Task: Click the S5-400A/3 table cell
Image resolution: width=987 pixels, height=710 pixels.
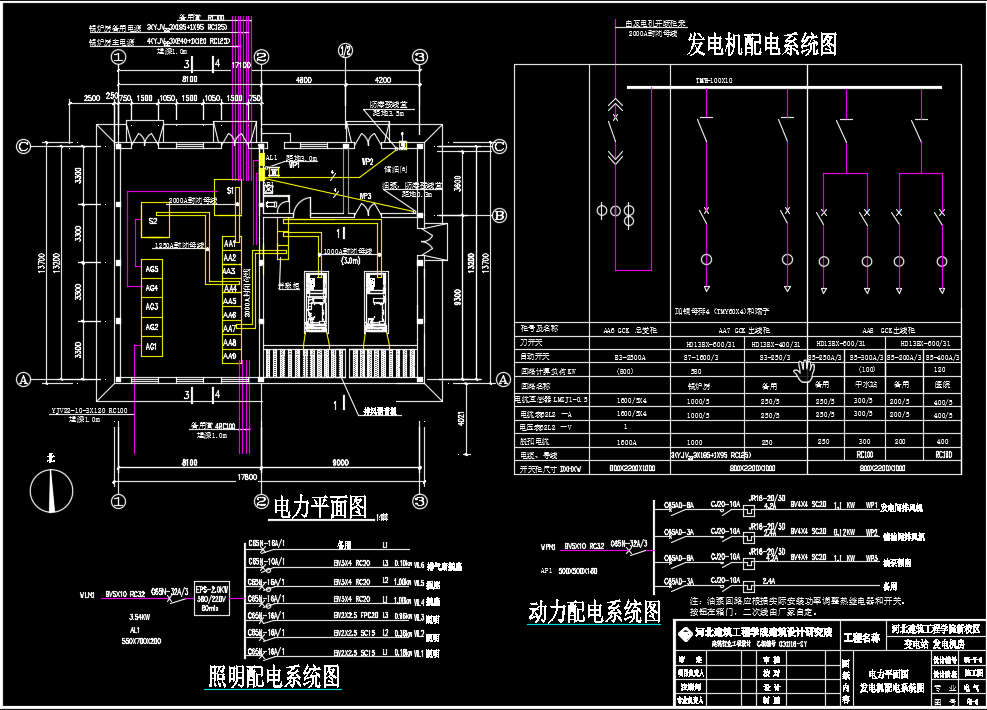Action: coord(942,358)
